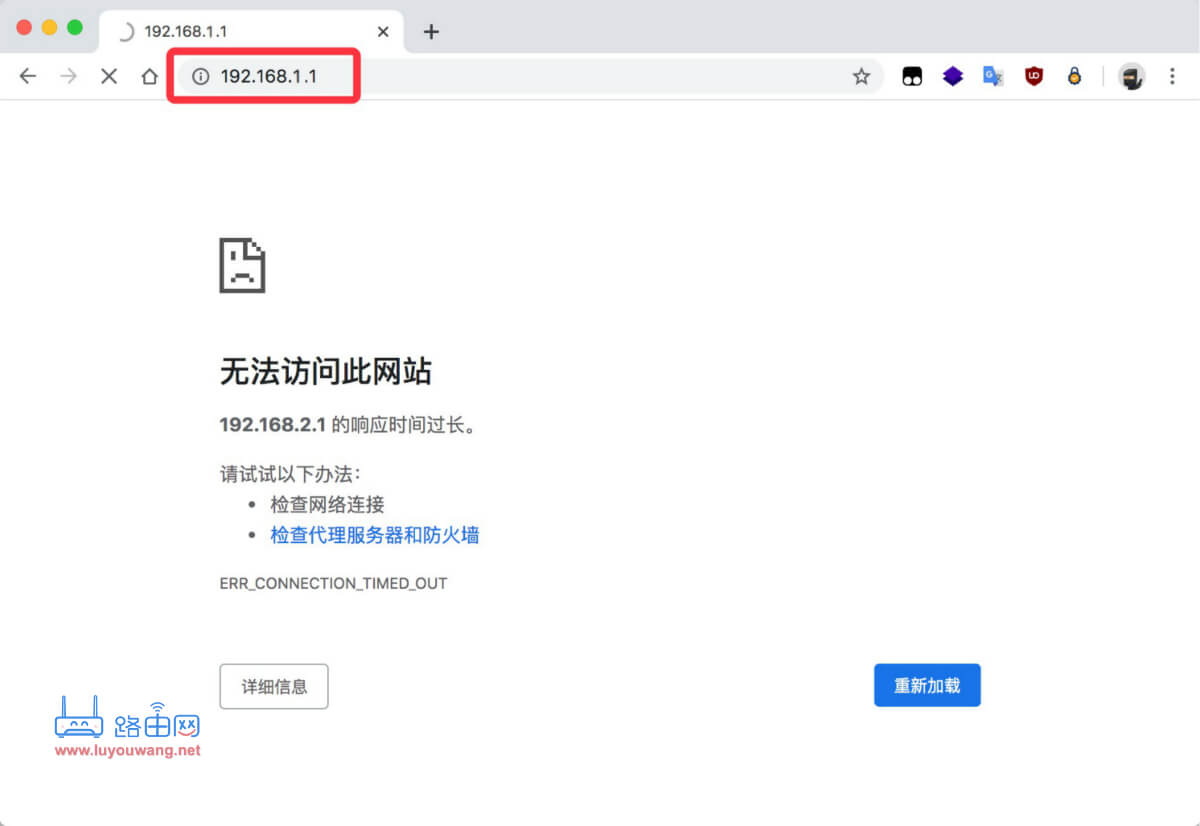Open a new tab with the plus button

(x=430, y=31)
